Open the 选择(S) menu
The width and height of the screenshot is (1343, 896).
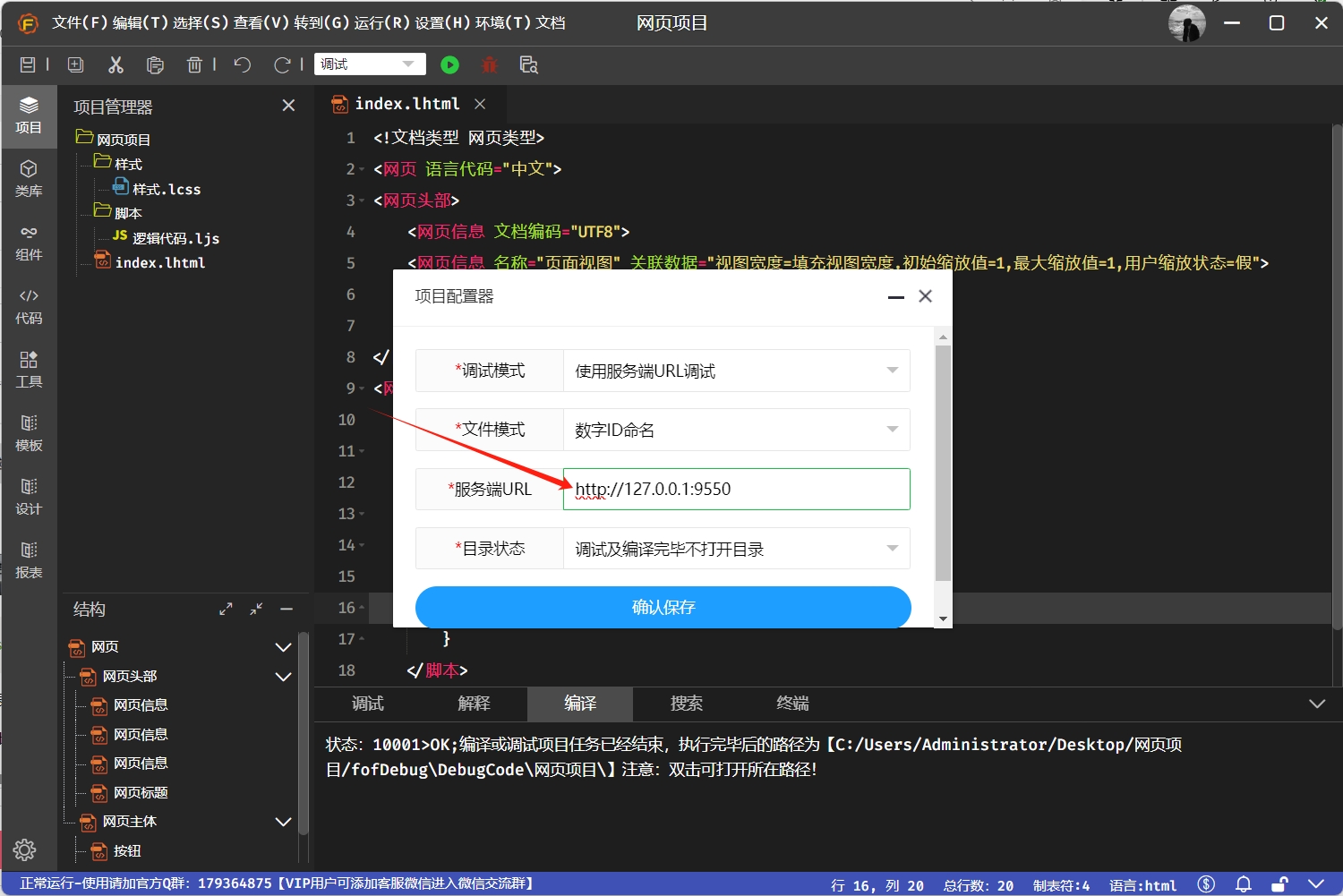point(201,22)
